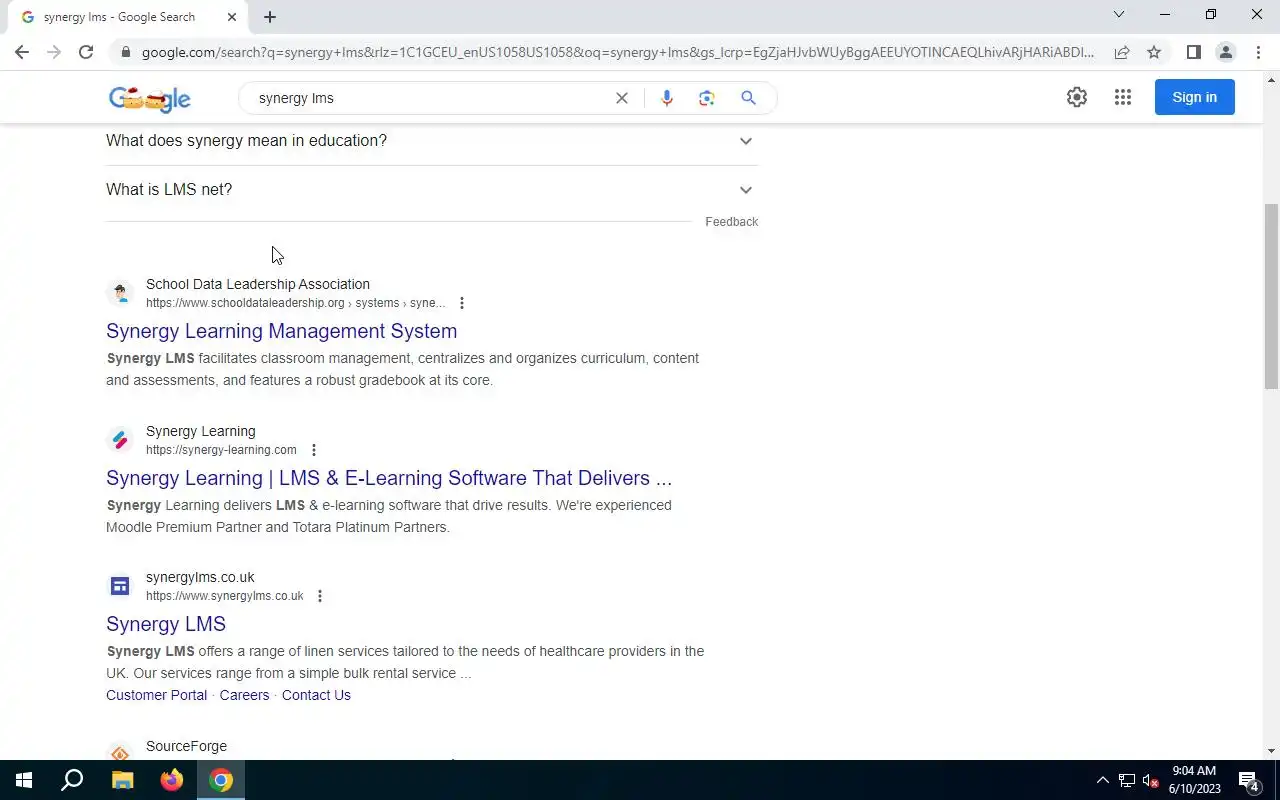Open the Contact Us sitelink
Image resolution: width=1280 pixels, height=800 pixels.
[316, 695]
